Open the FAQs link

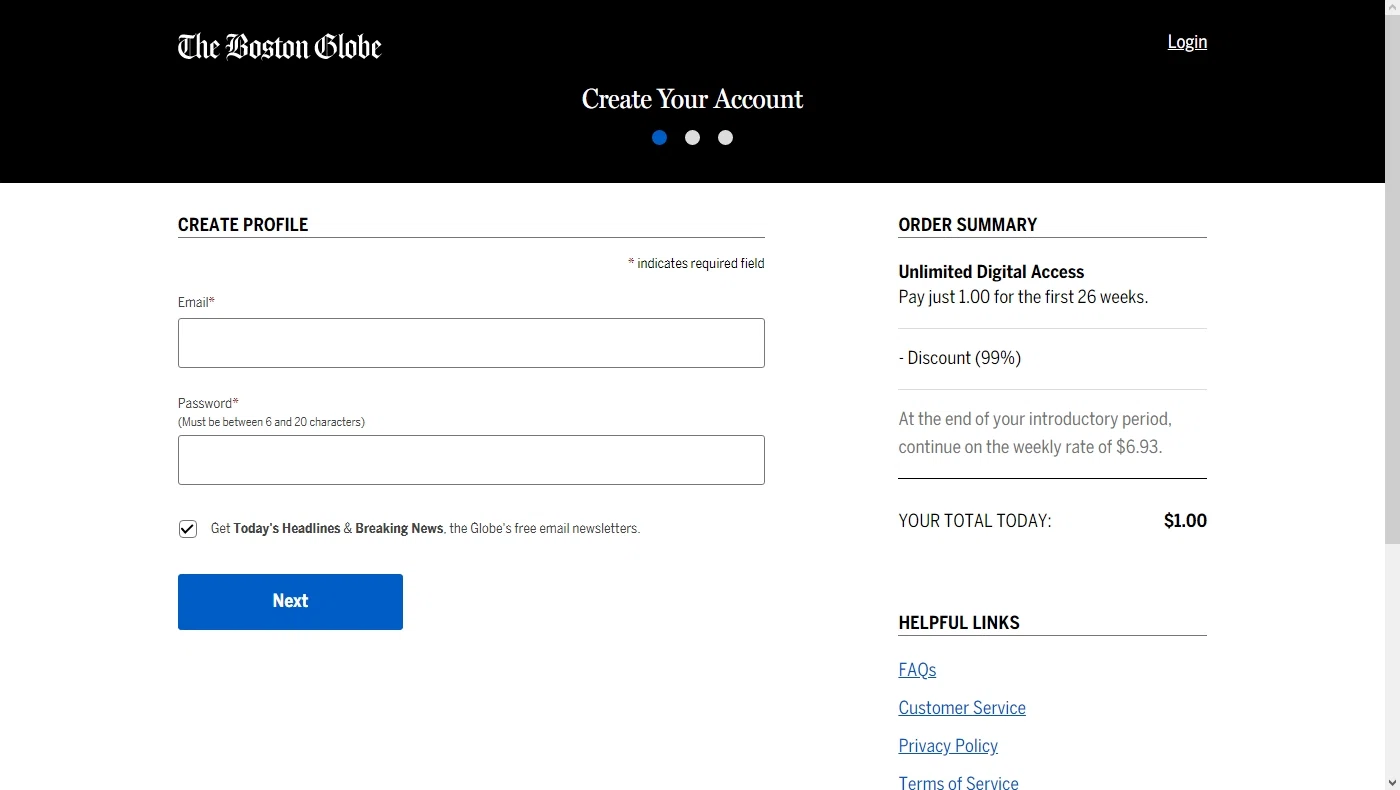click(x=917, y=670)
